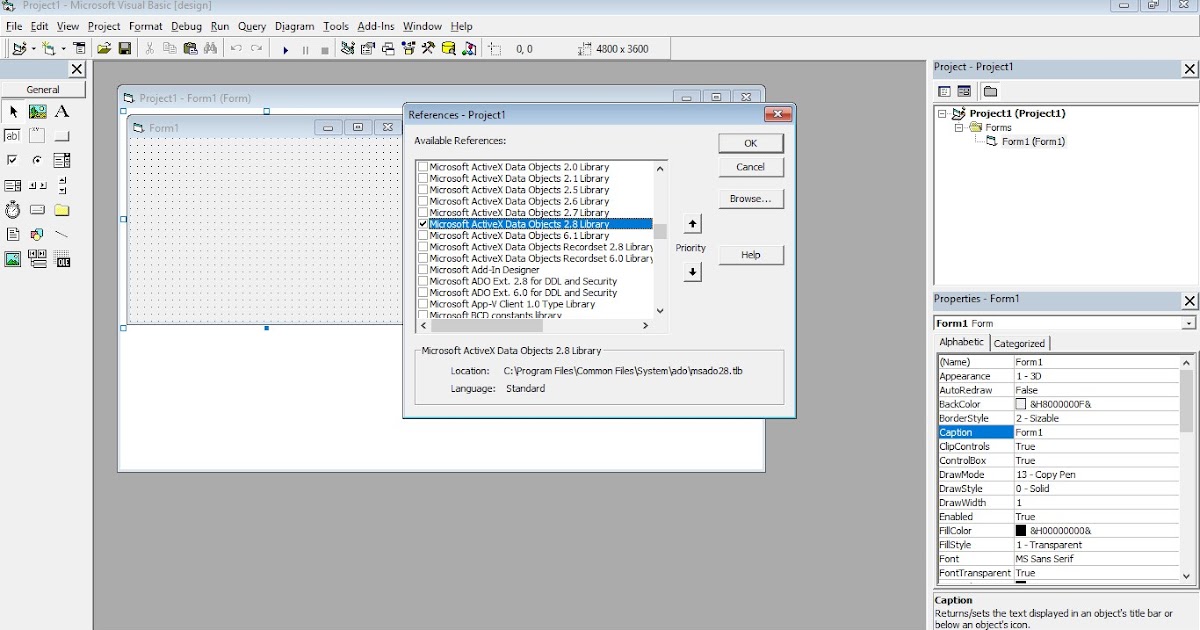Select the Pointer tool in the toolbox
The width and height of the screenshot is (1200, 630).
pyautogui.click(x=13, y=111)
